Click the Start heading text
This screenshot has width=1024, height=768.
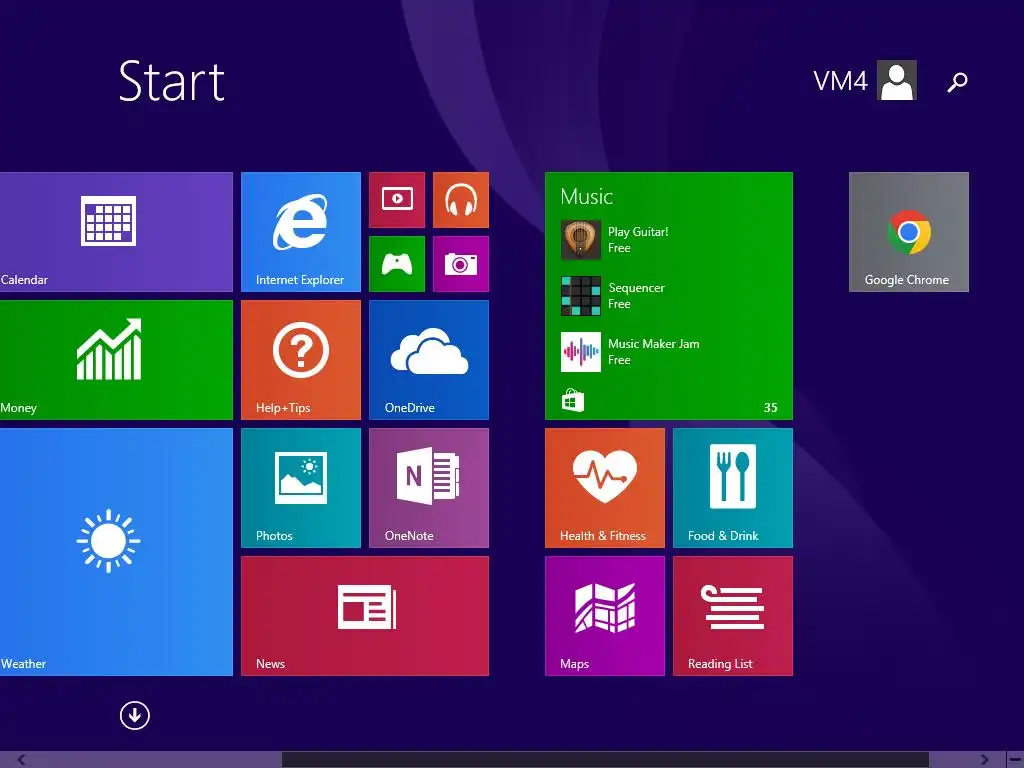point(172,82)
